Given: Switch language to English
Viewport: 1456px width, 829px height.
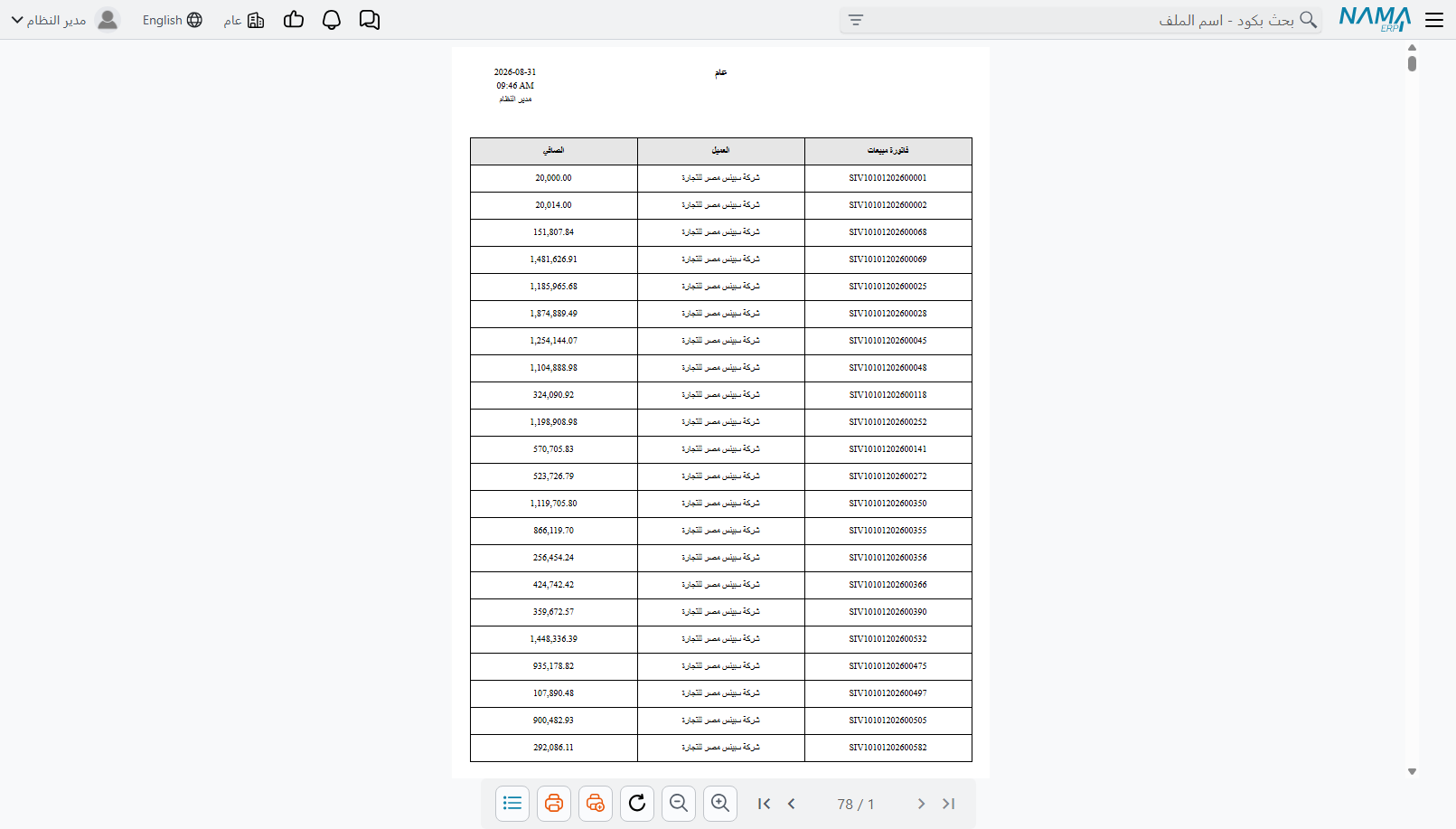Looking at the screenshot, I should 163,20.
